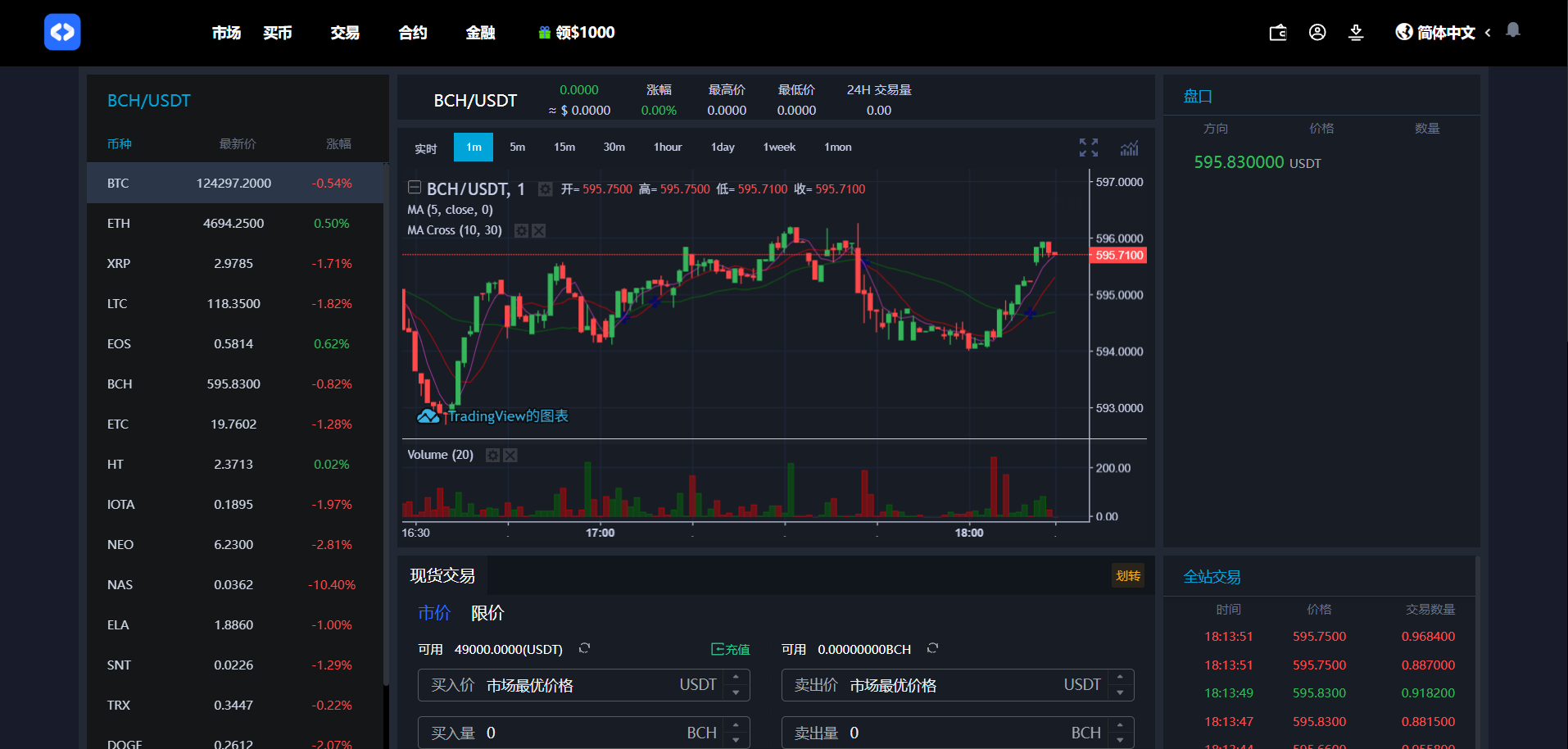Refresh the available USDT balance
The image size is (1568, 749).
click(584, 648)
